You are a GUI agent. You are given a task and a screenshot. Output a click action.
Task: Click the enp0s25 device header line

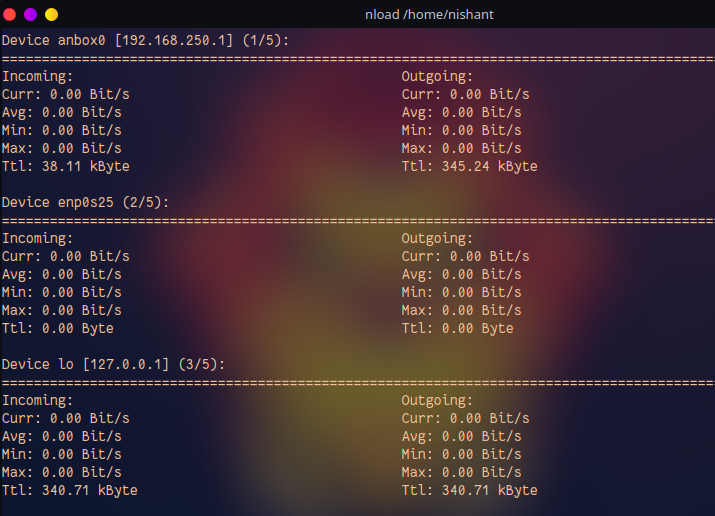point(85,202)
